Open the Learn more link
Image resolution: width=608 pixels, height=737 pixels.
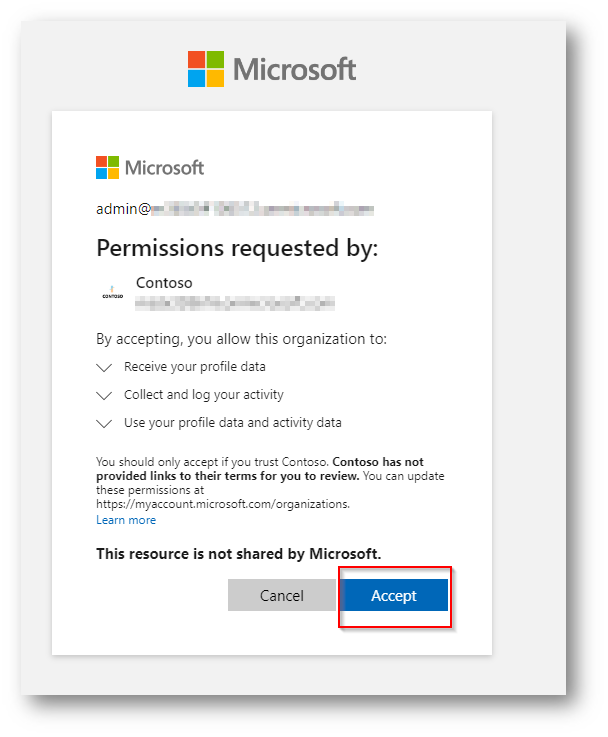126,520
